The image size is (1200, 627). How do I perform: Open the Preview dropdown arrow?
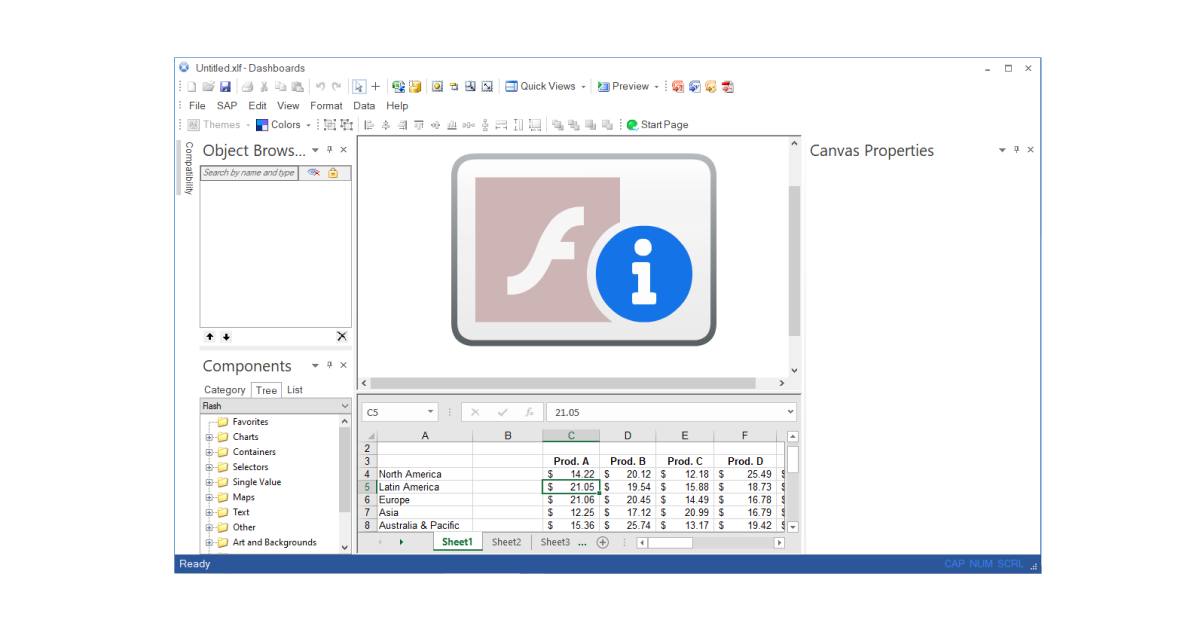(x=656, y=87)
